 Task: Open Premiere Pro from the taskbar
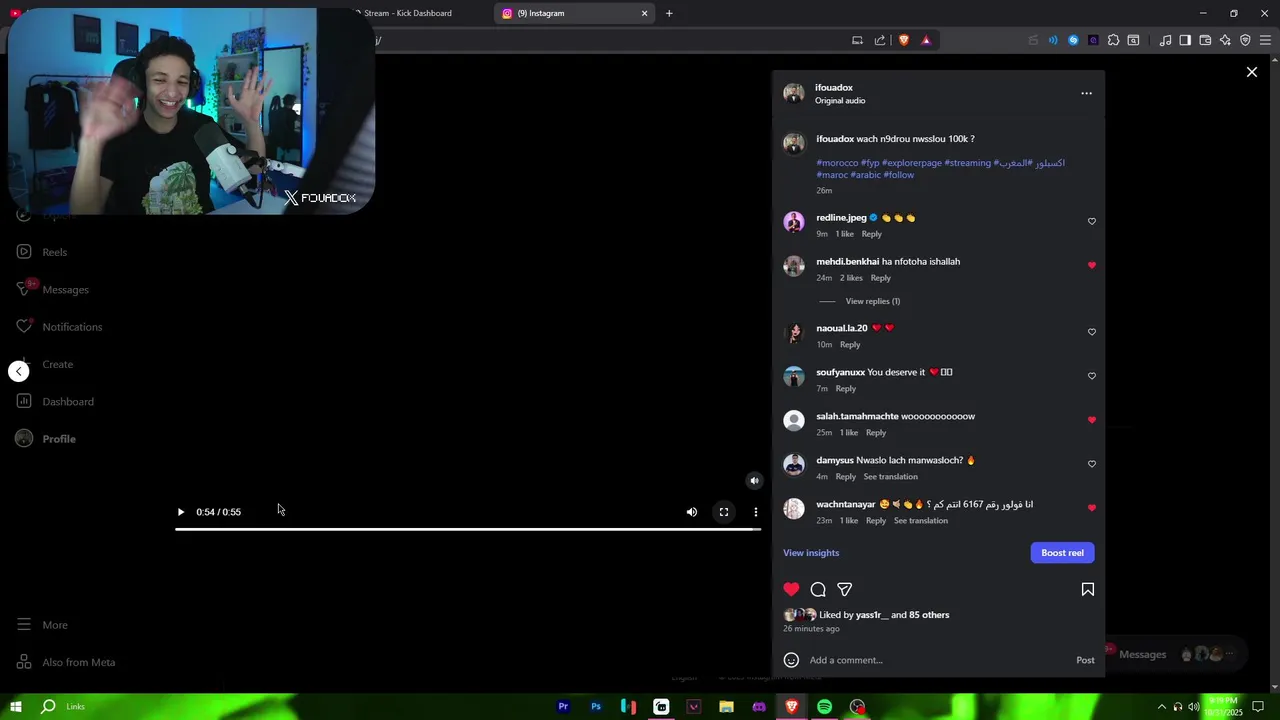click(x=563, y=707)
